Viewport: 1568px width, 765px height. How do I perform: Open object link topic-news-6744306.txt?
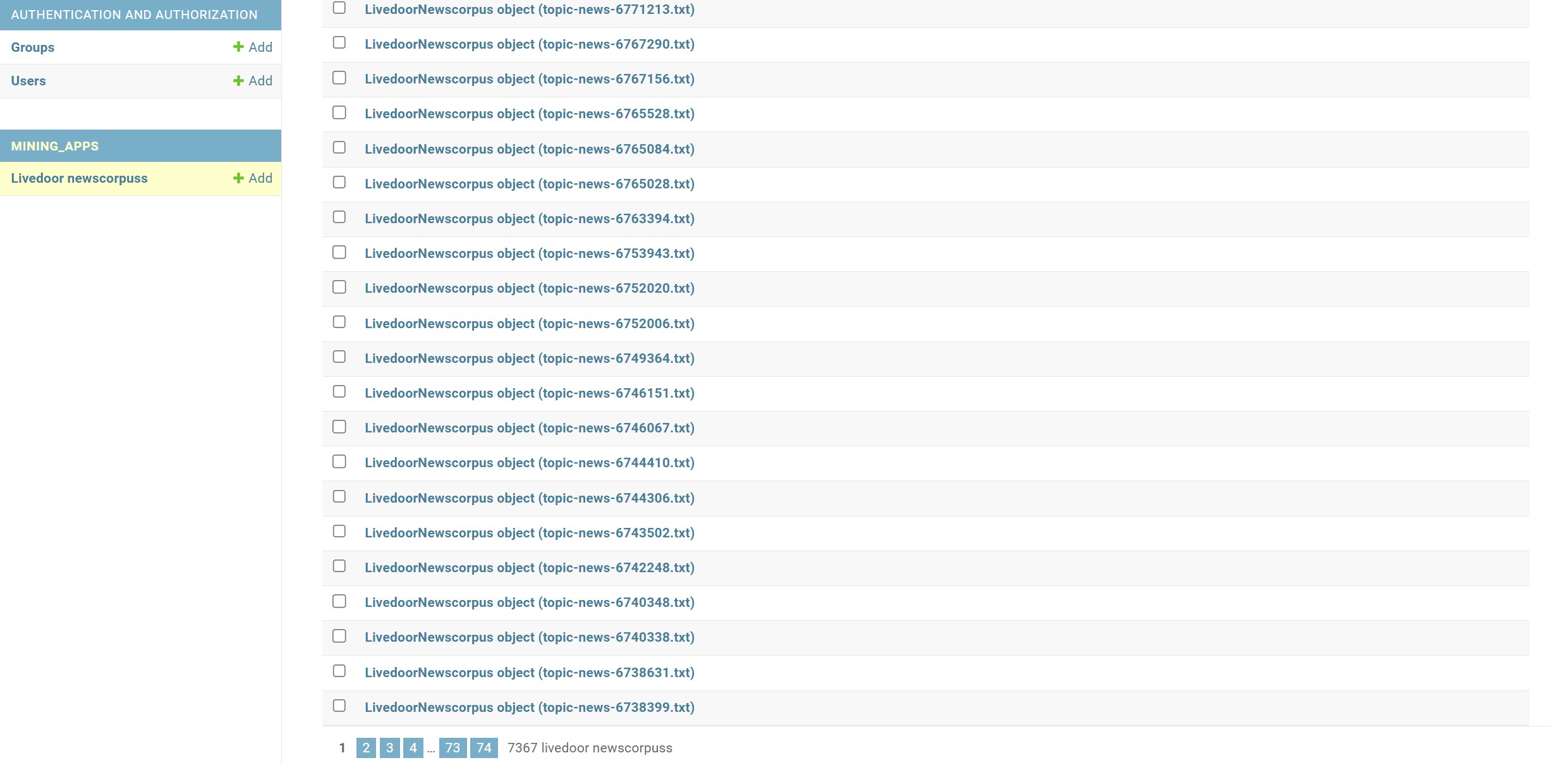point(530,498)
